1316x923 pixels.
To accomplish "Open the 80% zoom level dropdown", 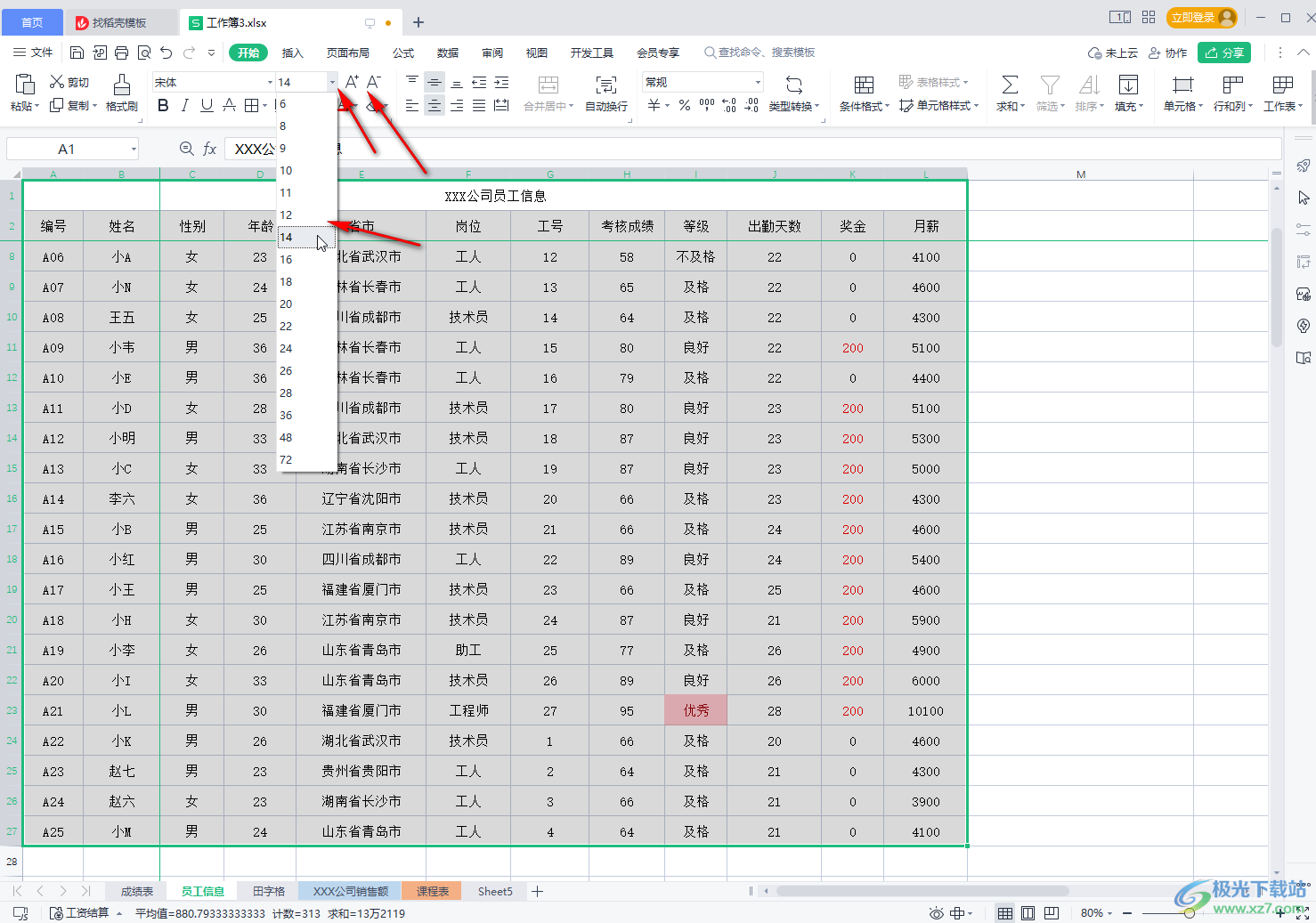I will pyautogui.click(x=1097, y=913).
